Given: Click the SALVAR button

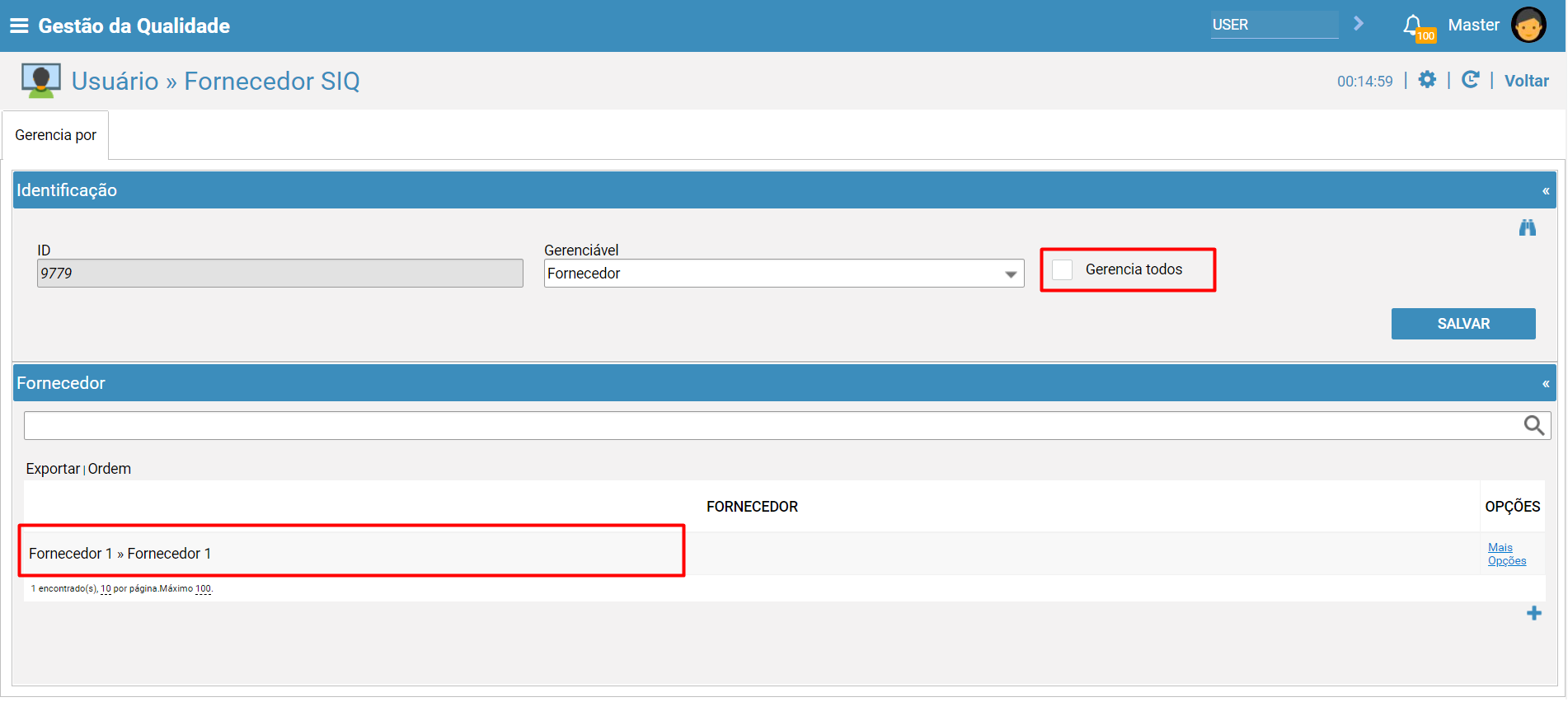Looking at the screenshot, I should click(x=1463, y=324).
